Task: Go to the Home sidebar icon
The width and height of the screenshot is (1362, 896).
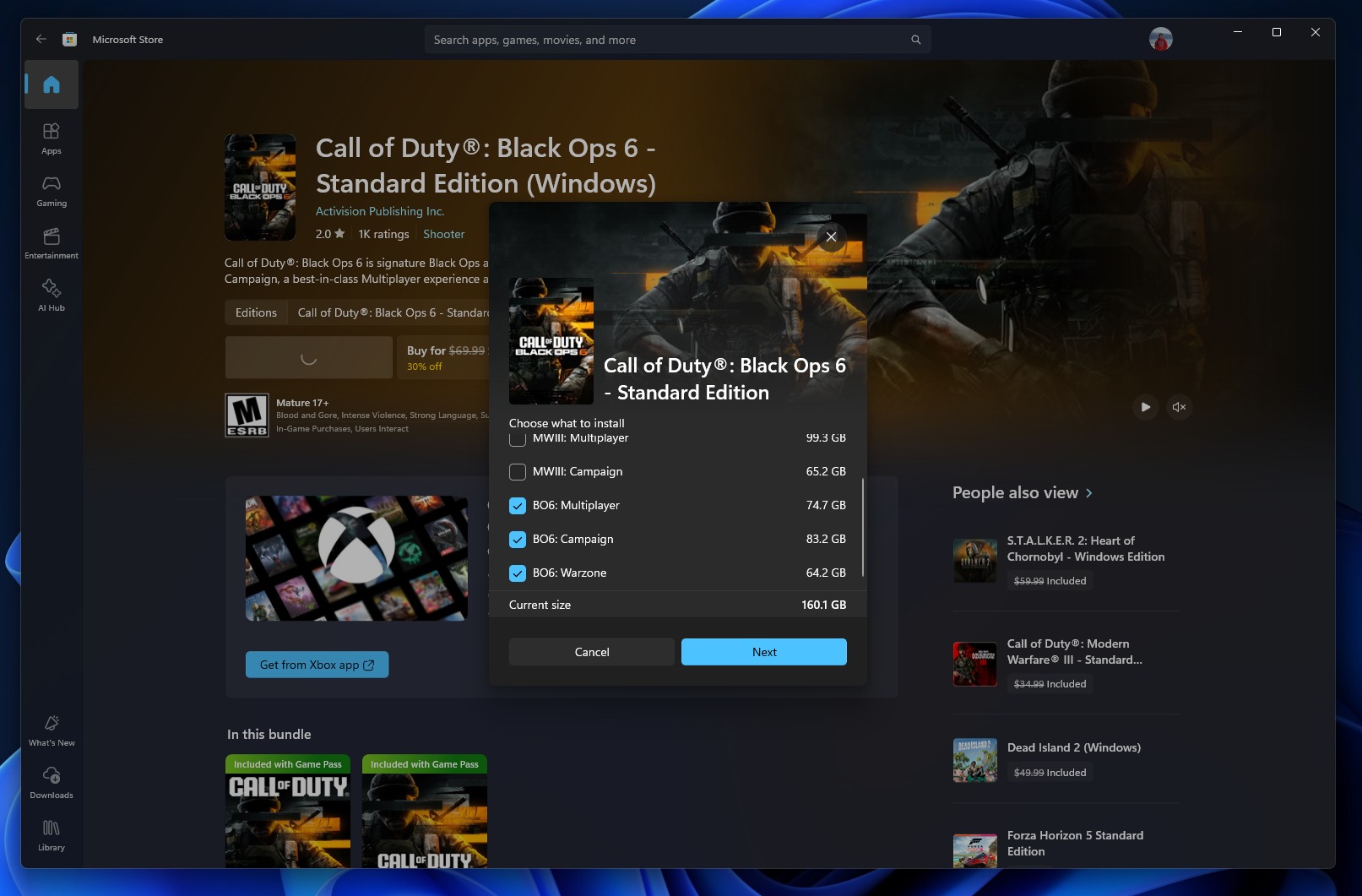Action: (52, 84)
